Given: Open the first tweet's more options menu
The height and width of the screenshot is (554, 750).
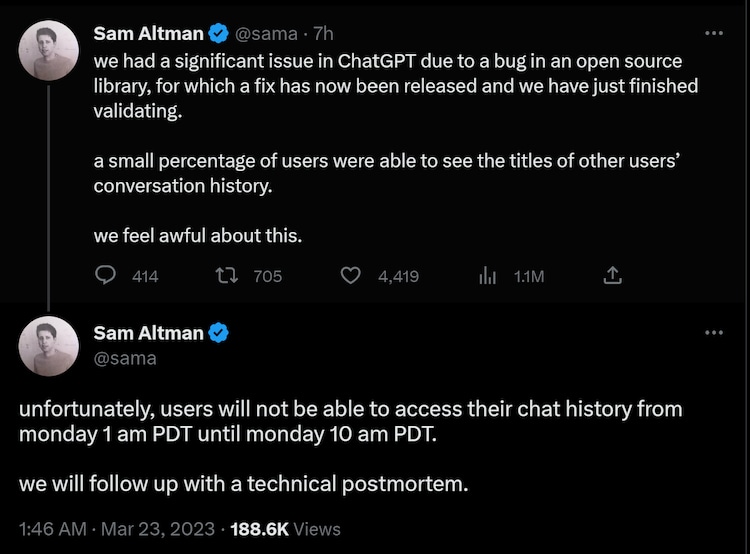Looking at the screenshot, I should (x=713, y=33).
